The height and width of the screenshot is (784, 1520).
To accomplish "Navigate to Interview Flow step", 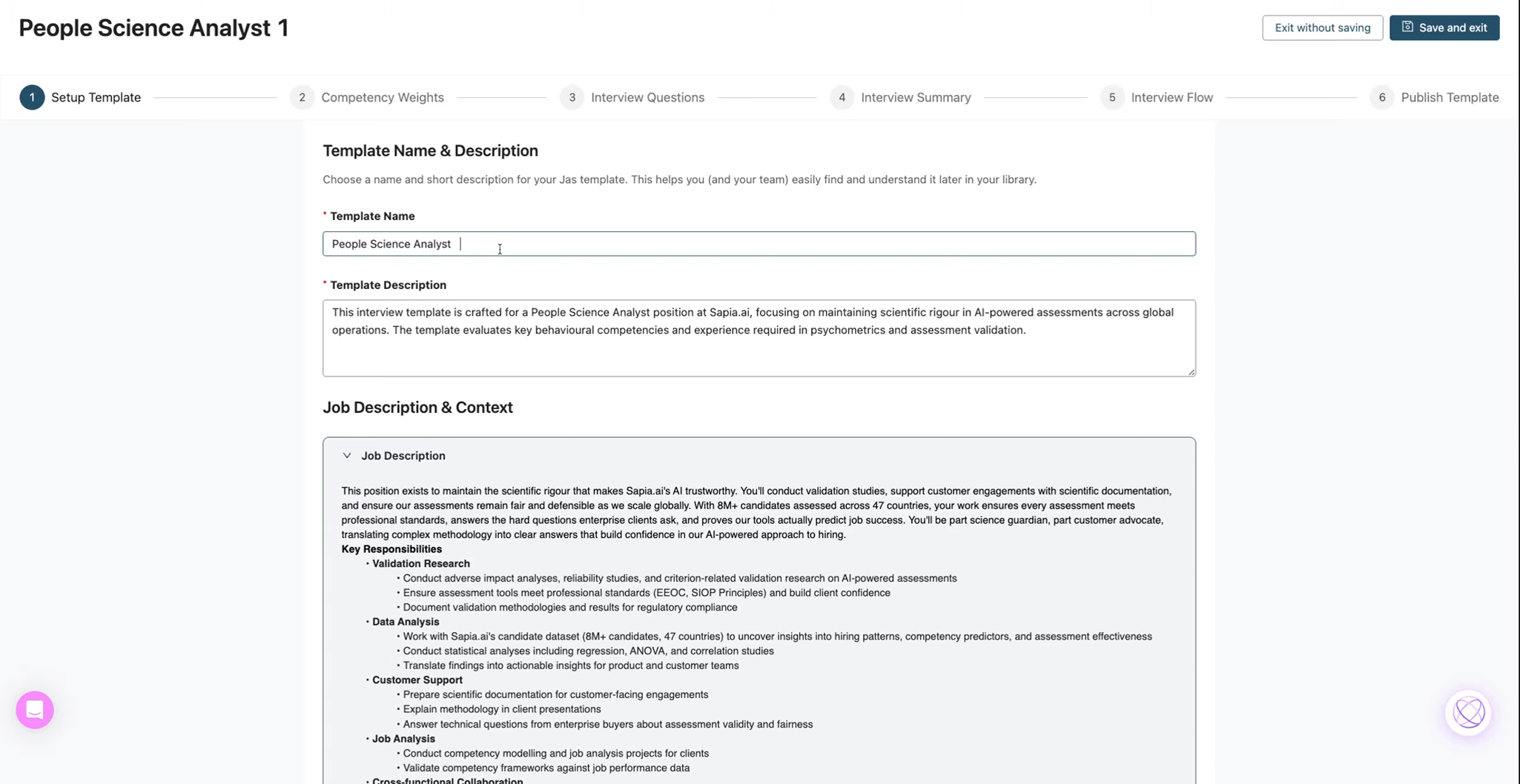I will click(x=1172, y=97).
